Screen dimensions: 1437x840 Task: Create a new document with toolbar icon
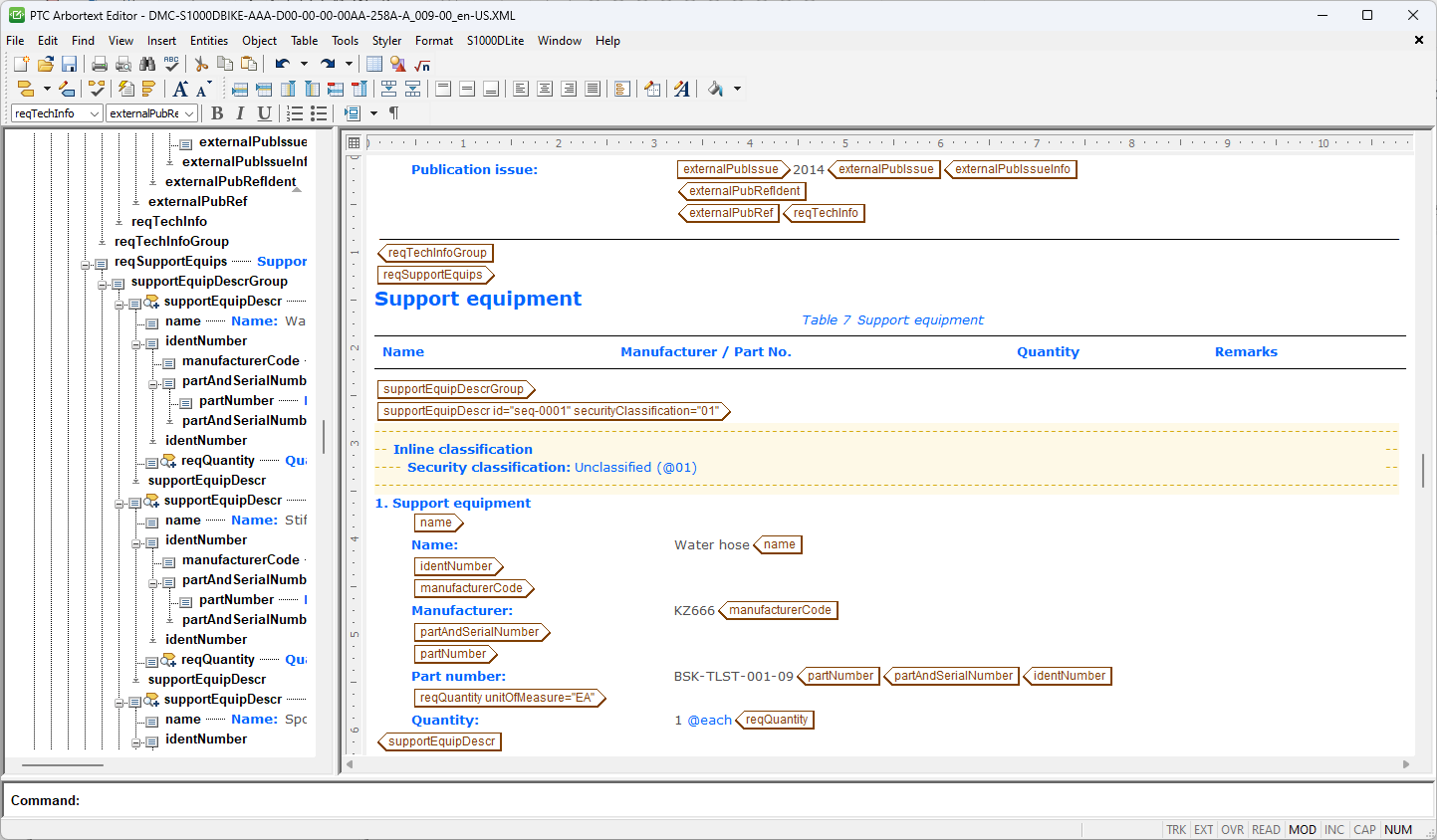(x=21, y=64)
